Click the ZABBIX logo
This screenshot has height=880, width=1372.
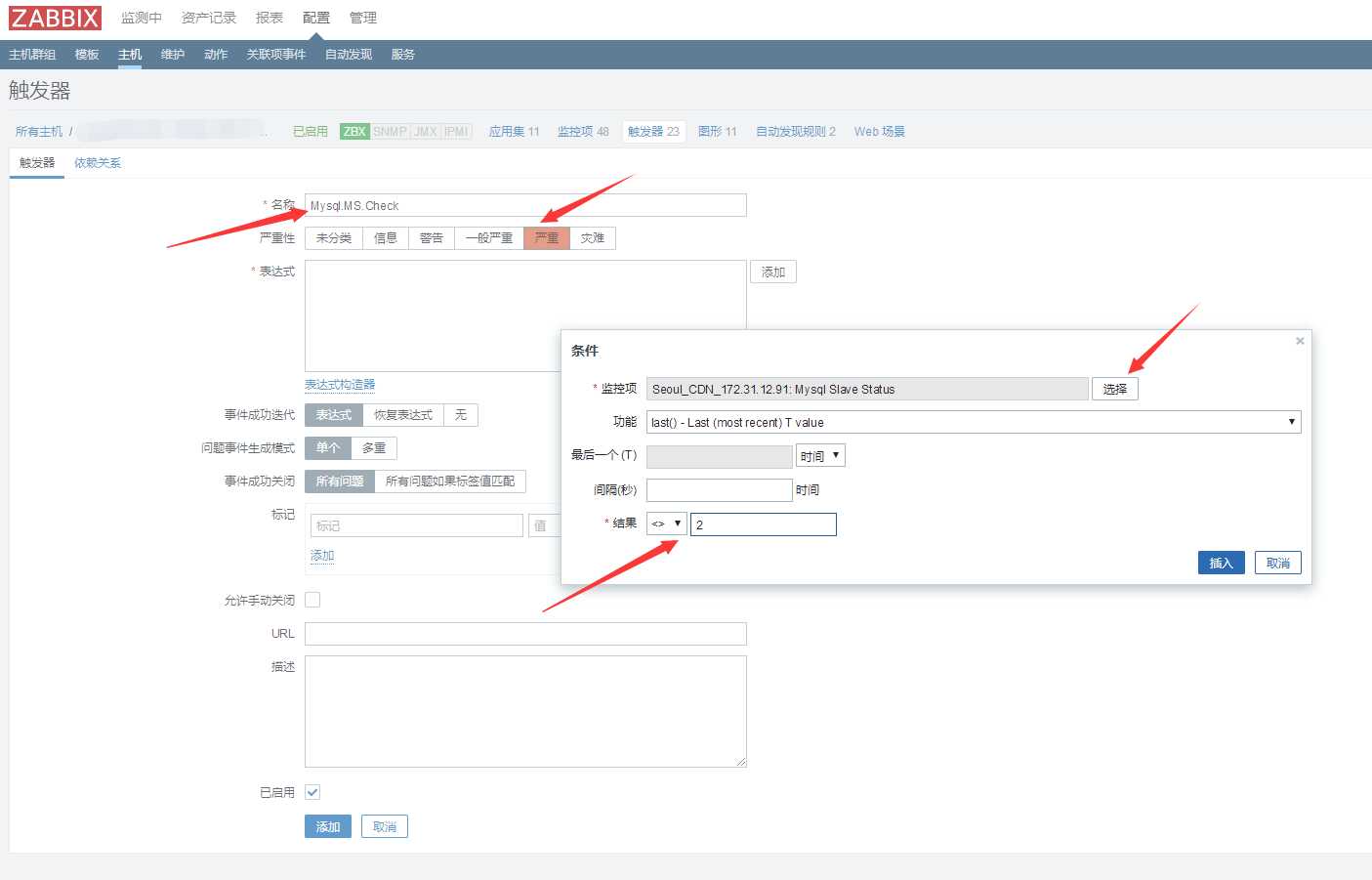[55, 18]
